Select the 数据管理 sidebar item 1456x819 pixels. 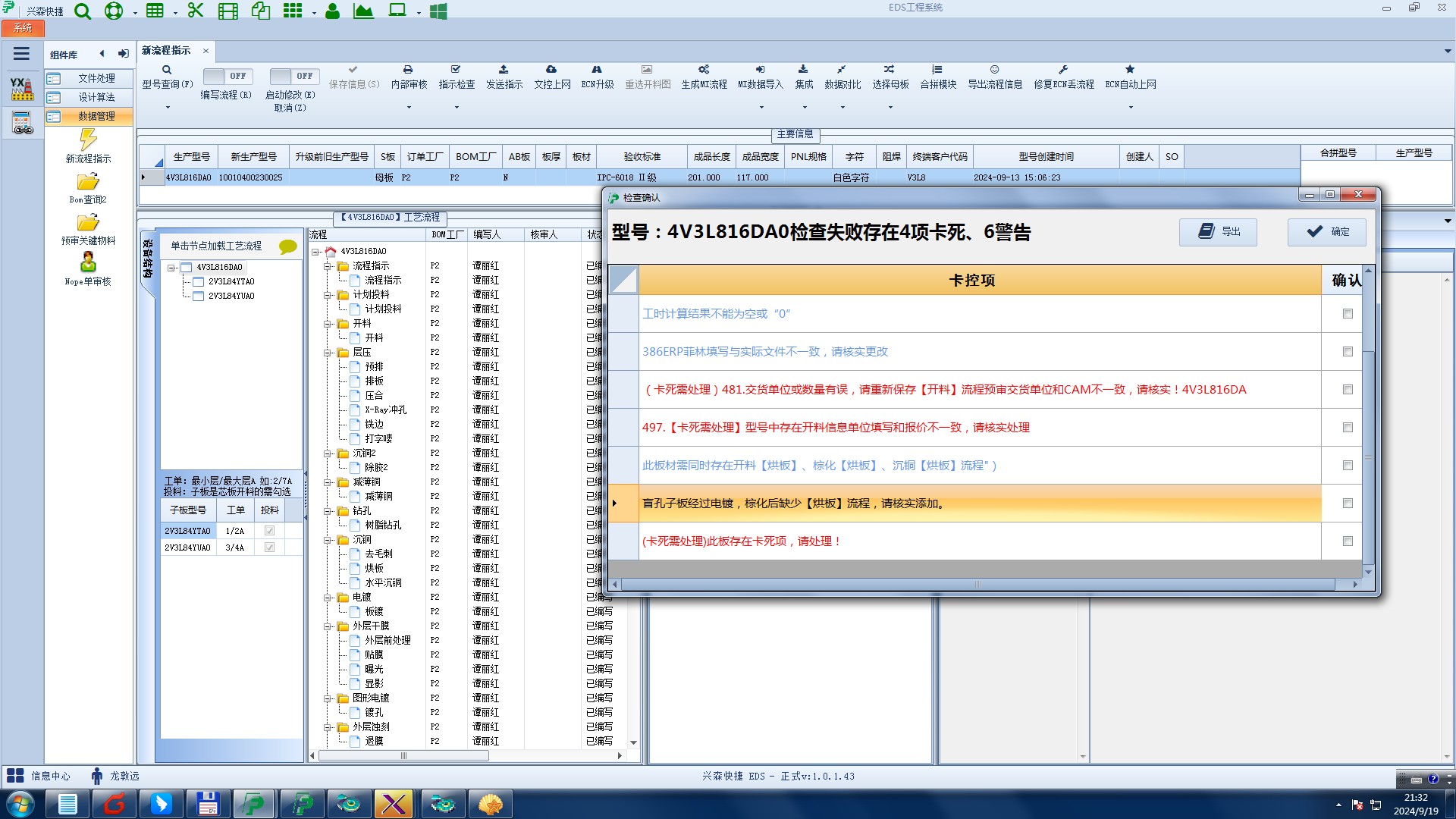click(96, 116)
